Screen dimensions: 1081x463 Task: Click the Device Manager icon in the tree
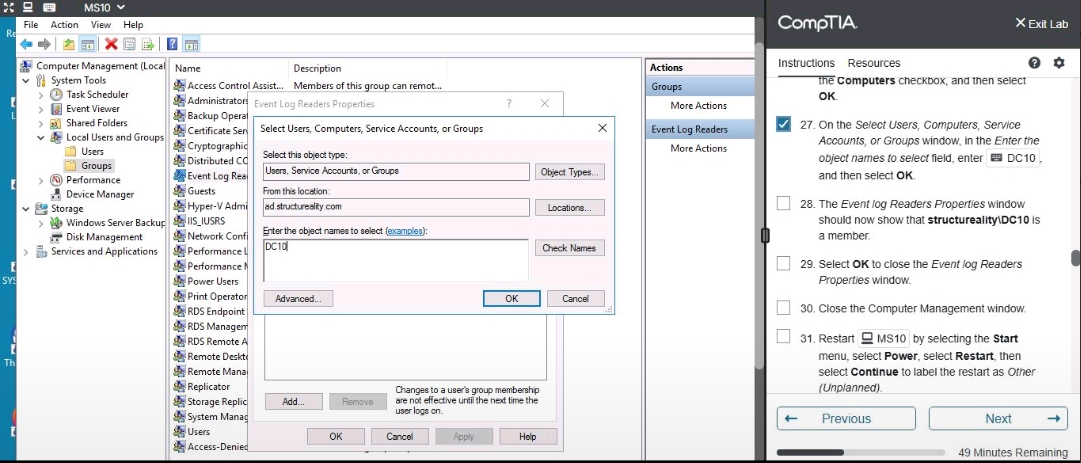pos(57,194)
